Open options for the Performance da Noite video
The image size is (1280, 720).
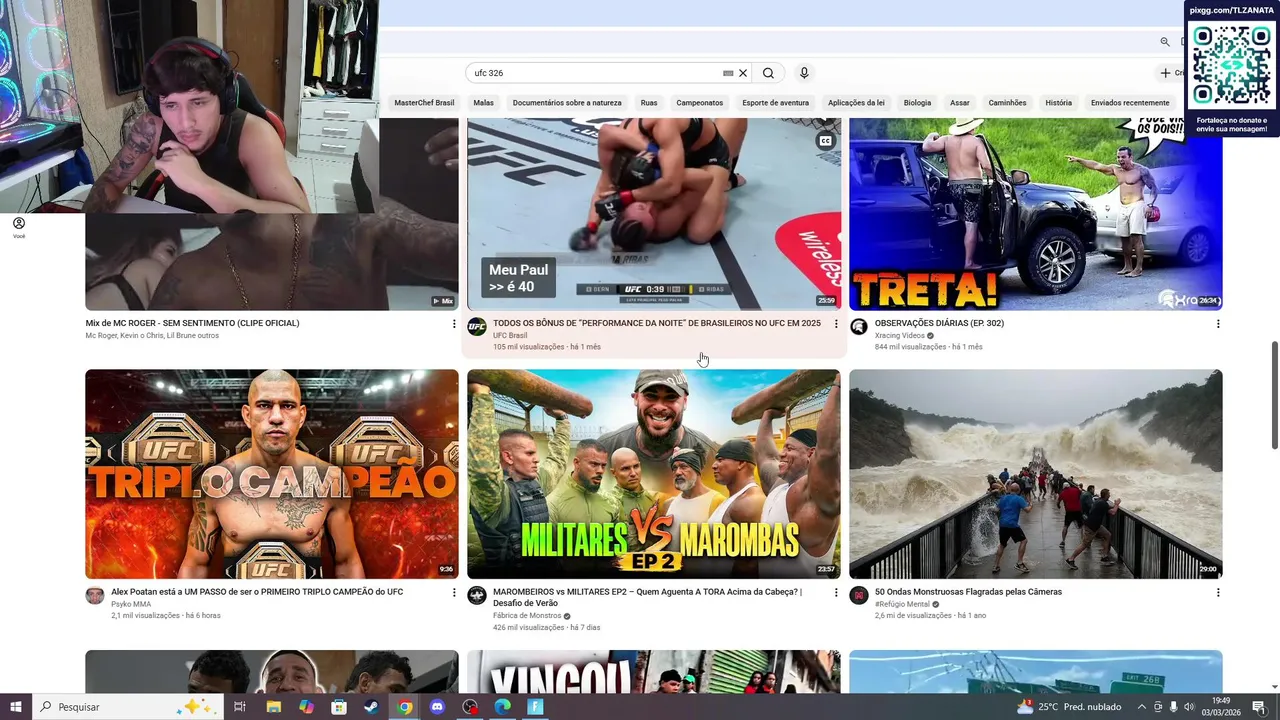tap(836, 324)
